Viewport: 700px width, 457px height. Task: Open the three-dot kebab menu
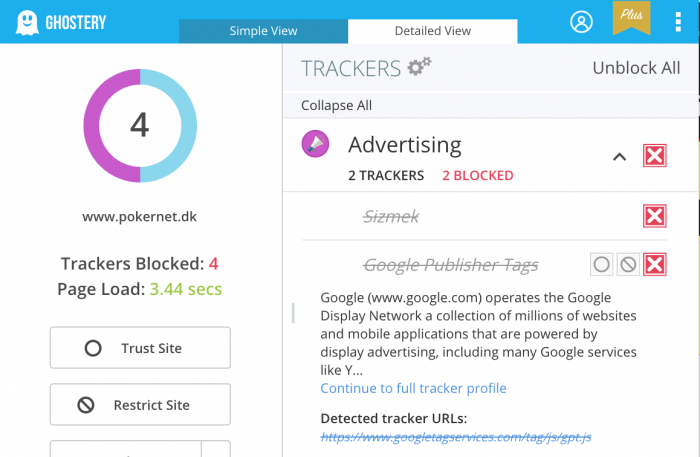point(678,22)
